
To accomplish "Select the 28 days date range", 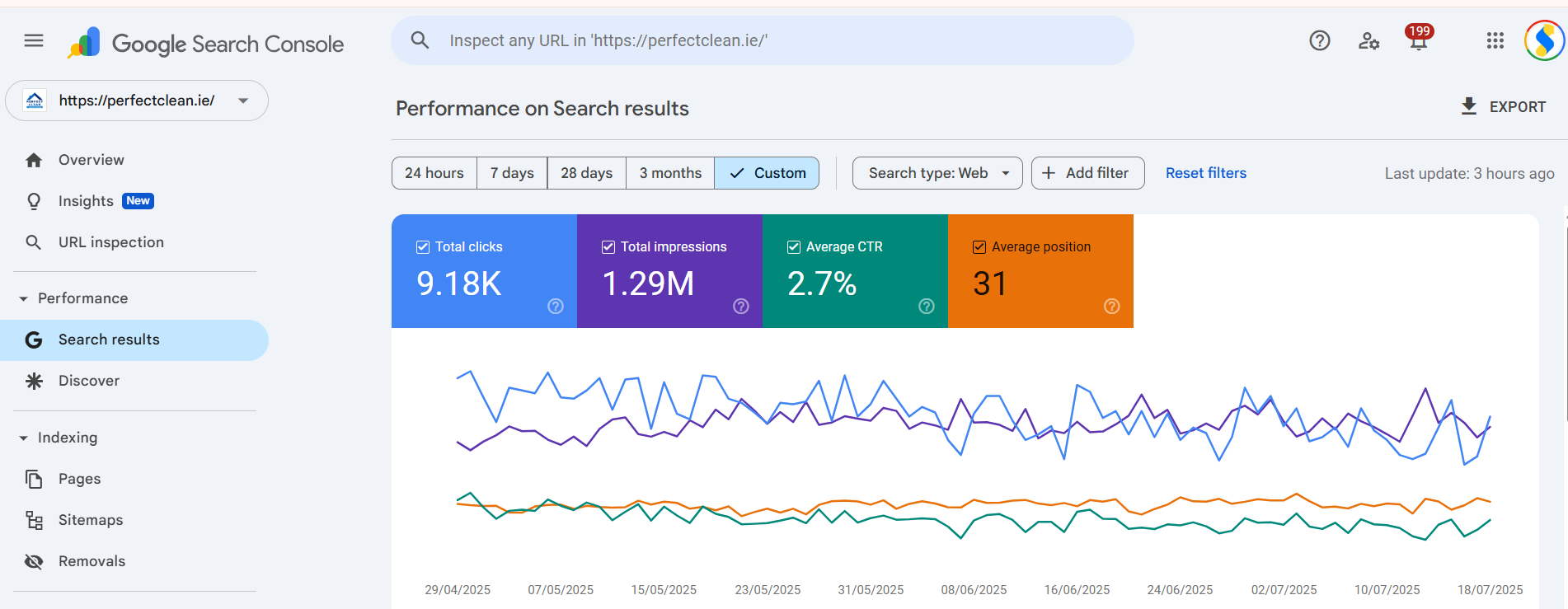I will click(586, 173).
